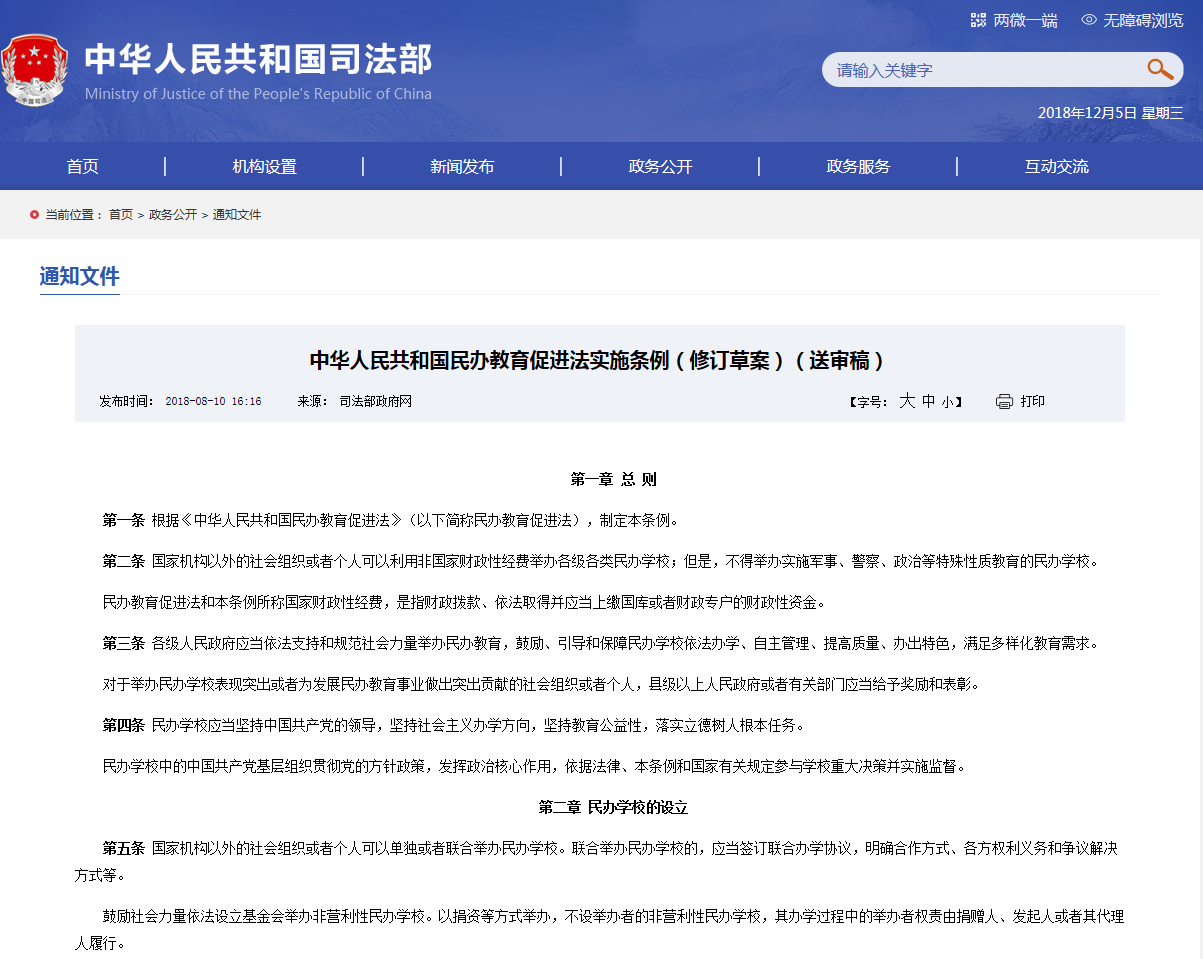Click the 首页 breadcrumb link

pos(121,215)
